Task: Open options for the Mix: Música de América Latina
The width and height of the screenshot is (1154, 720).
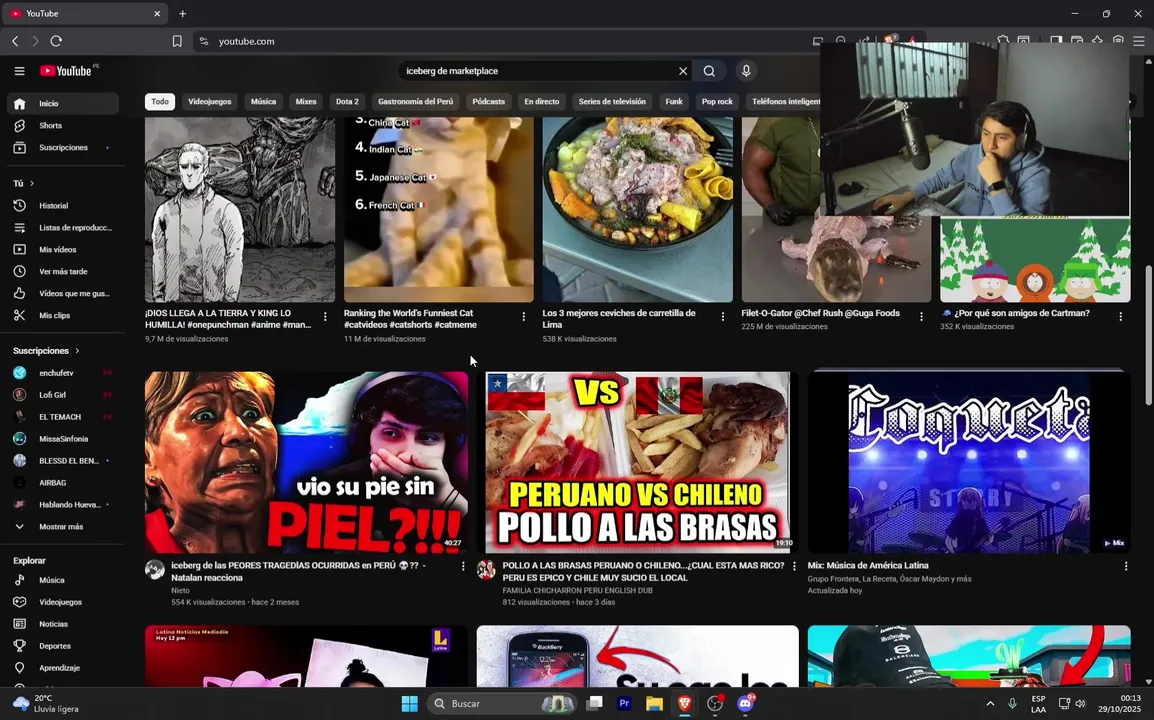Action: (1125, 566)
